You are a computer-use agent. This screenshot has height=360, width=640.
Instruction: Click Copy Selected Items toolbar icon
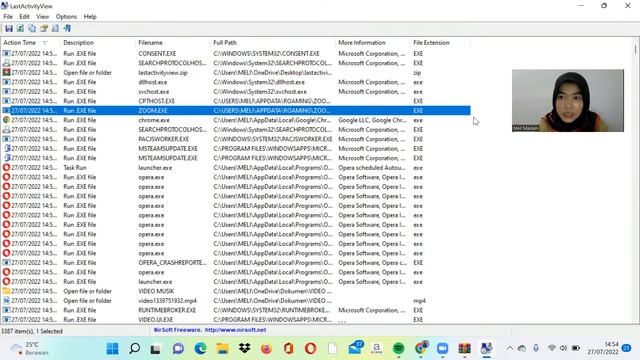coord(32,29)
